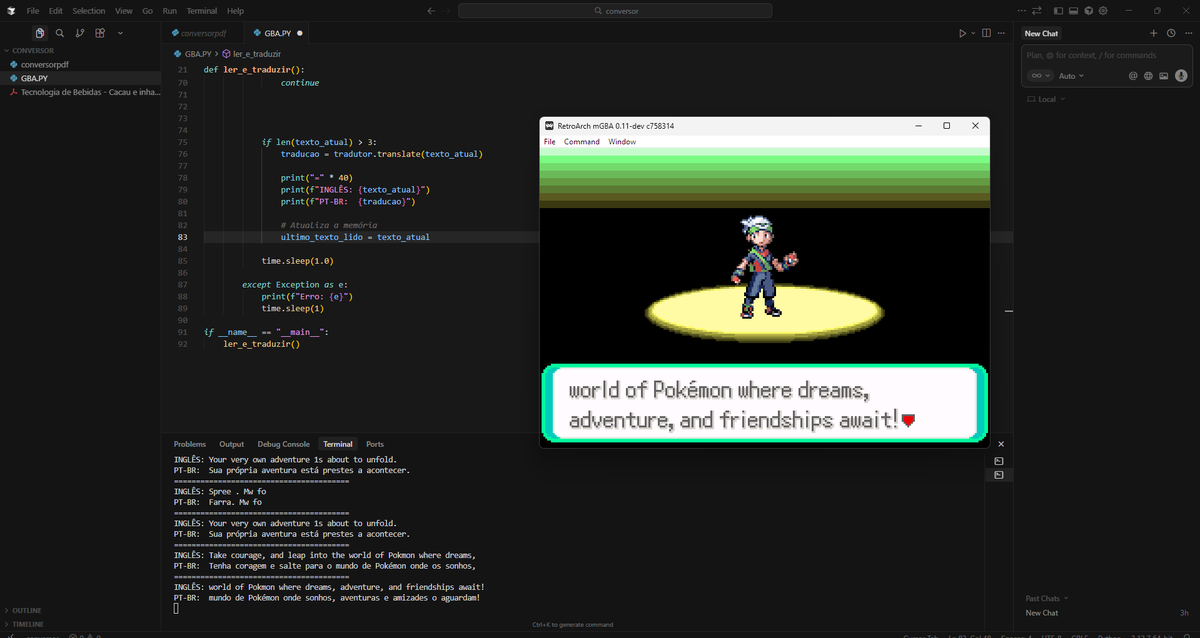Select the New Chat tab
Viewport: 1200px width, 638px height.
coord(1041,33)
